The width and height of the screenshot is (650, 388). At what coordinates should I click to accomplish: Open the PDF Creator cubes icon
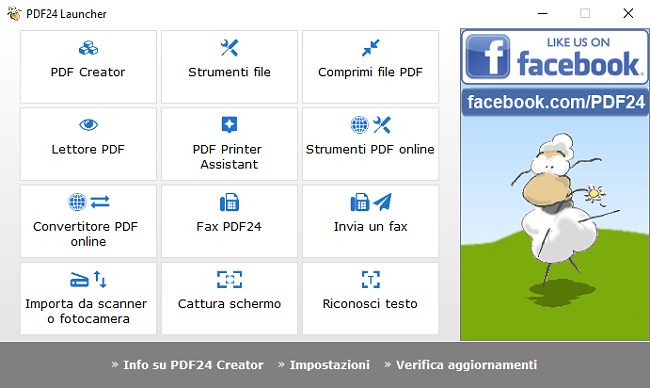point(88,48)
